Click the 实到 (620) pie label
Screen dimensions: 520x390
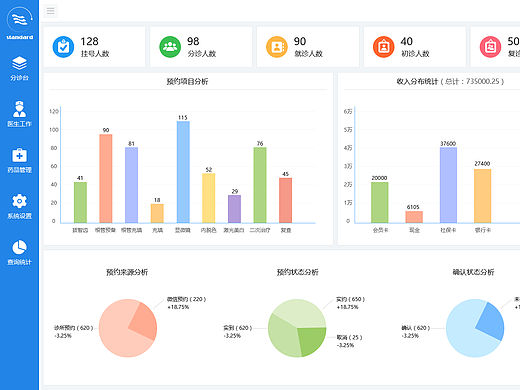pos(238,328)
